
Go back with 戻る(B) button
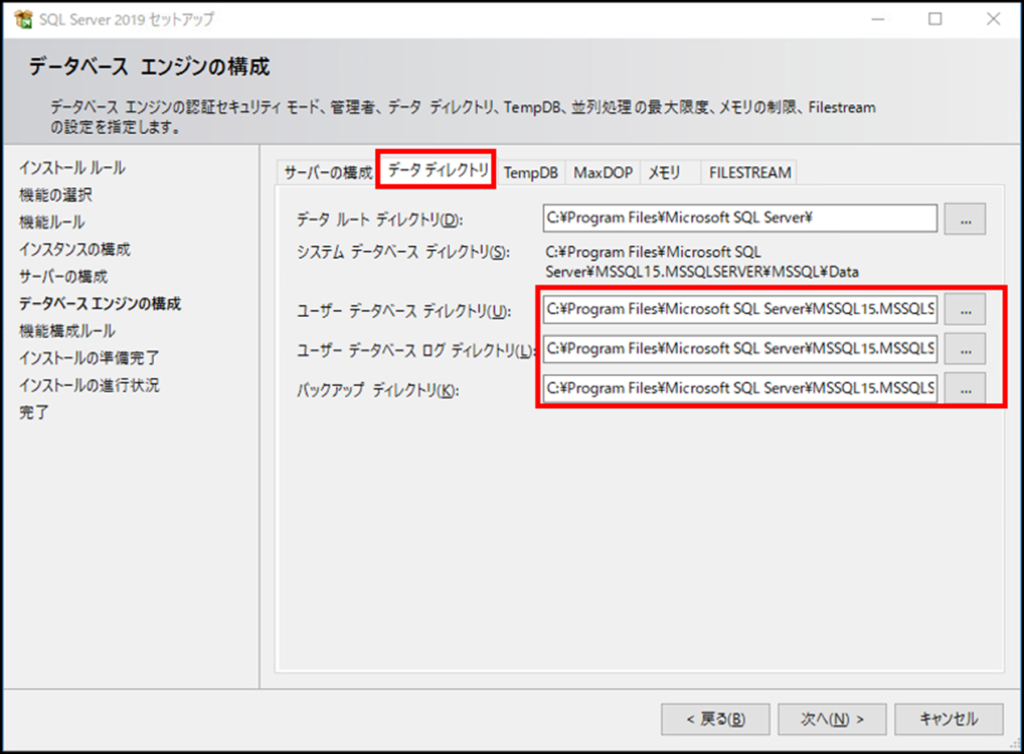[716, 719]
